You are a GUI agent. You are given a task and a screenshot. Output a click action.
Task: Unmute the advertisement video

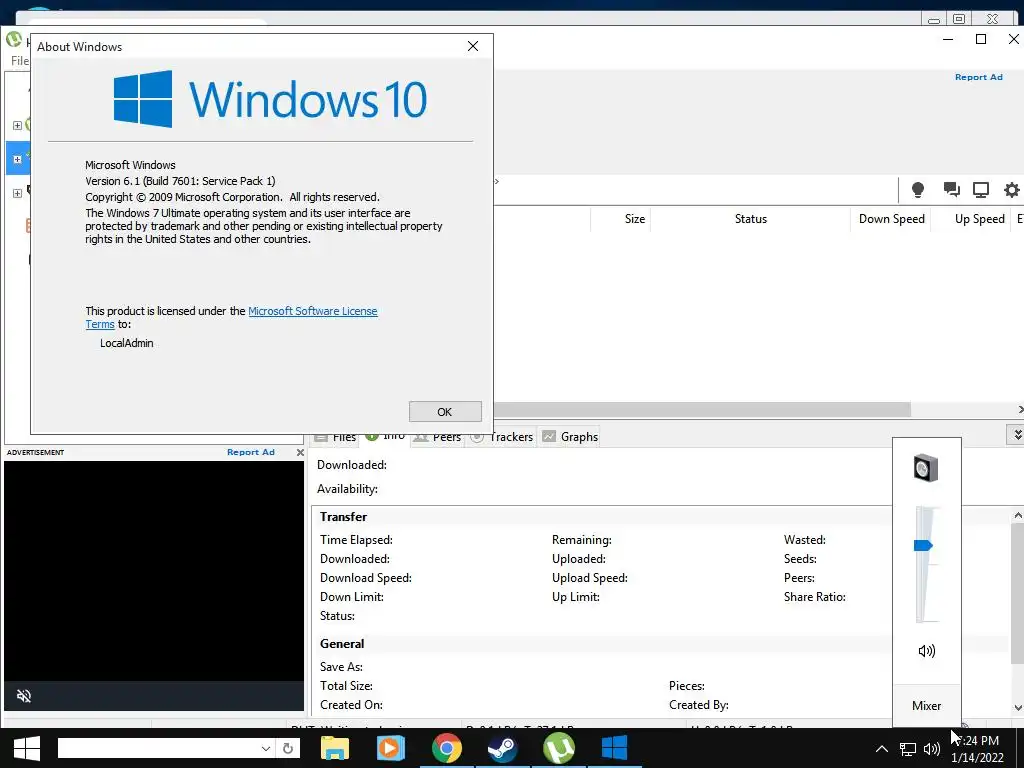[x=24, y=696]
